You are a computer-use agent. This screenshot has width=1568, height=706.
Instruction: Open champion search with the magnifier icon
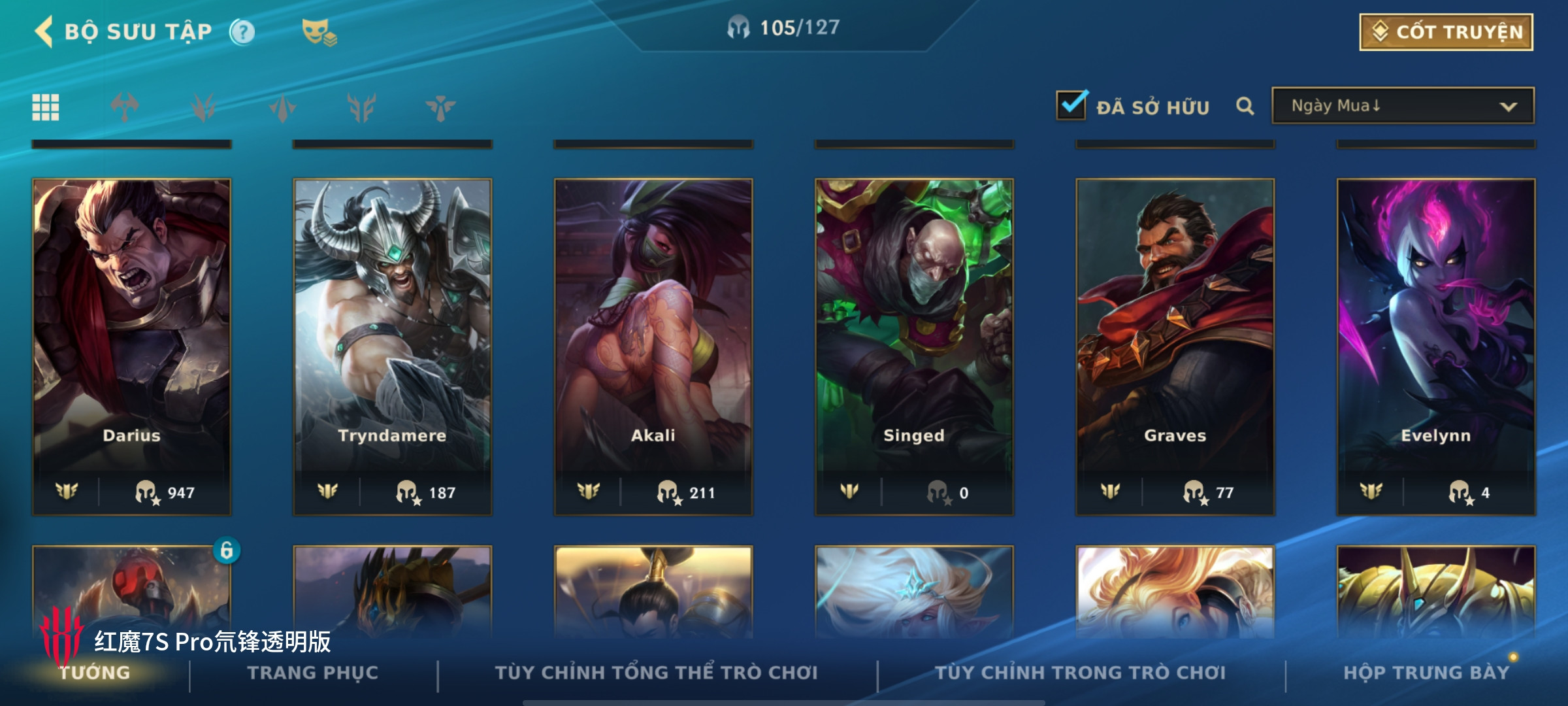click(1245, 106)
